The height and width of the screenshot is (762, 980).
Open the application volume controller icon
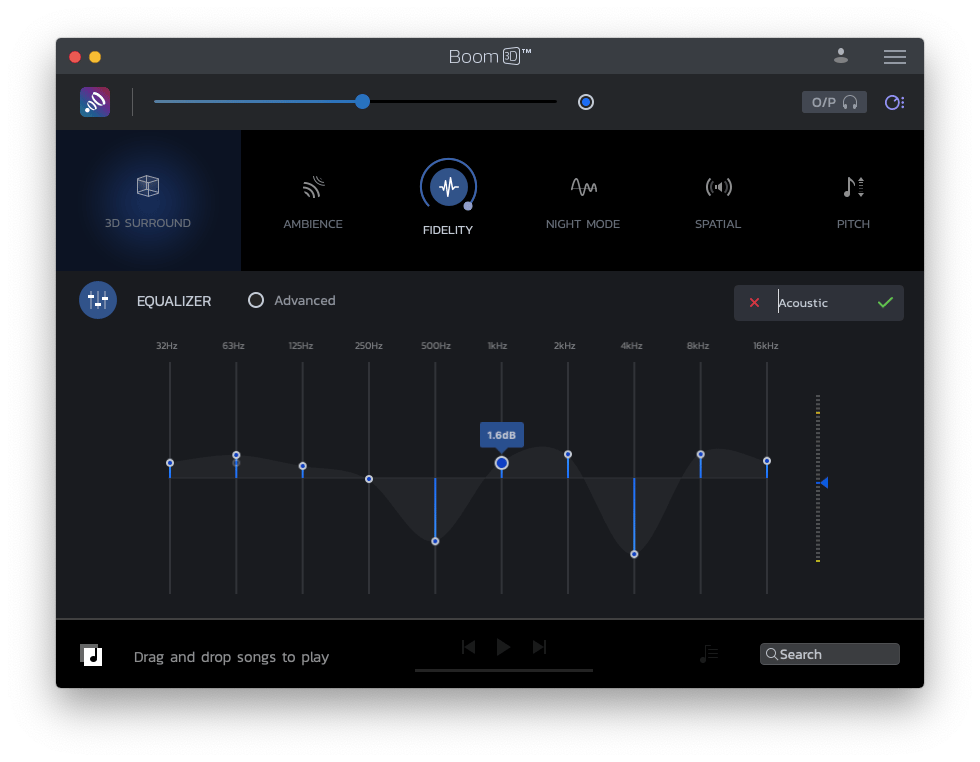pos(894,102)
